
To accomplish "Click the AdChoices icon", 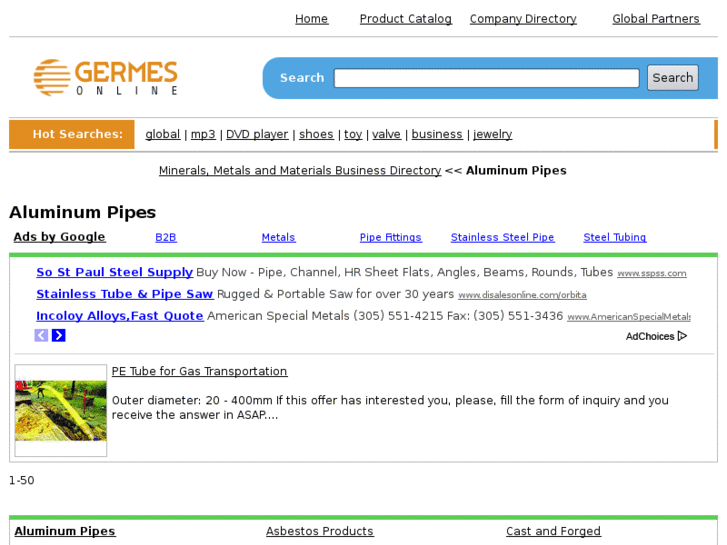I will [682, 336].
